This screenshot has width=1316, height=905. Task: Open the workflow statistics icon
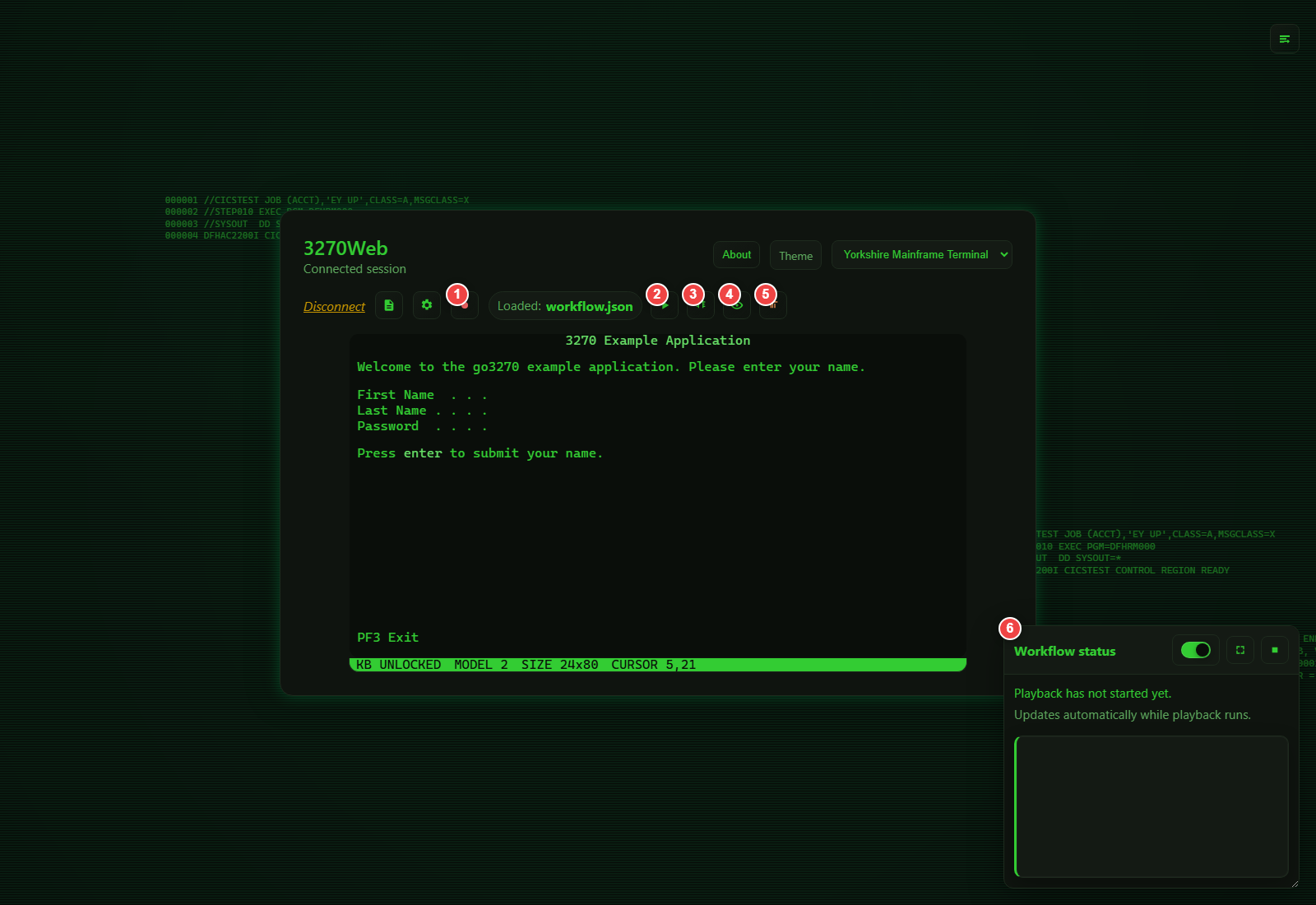tap(772, 305)
